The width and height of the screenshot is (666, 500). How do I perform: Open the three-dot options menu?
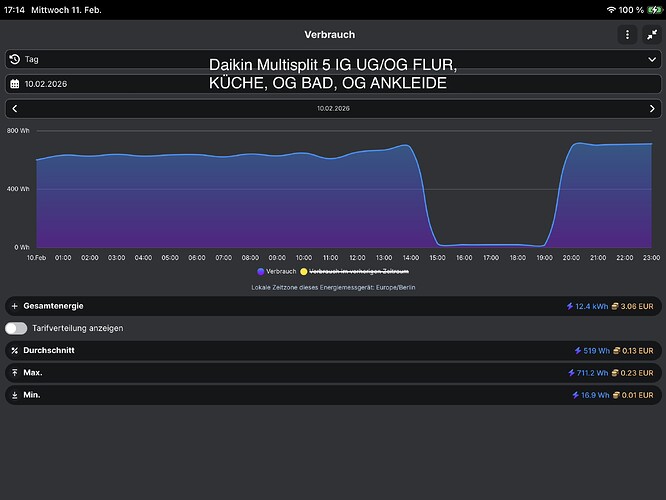tap(627, 34)
